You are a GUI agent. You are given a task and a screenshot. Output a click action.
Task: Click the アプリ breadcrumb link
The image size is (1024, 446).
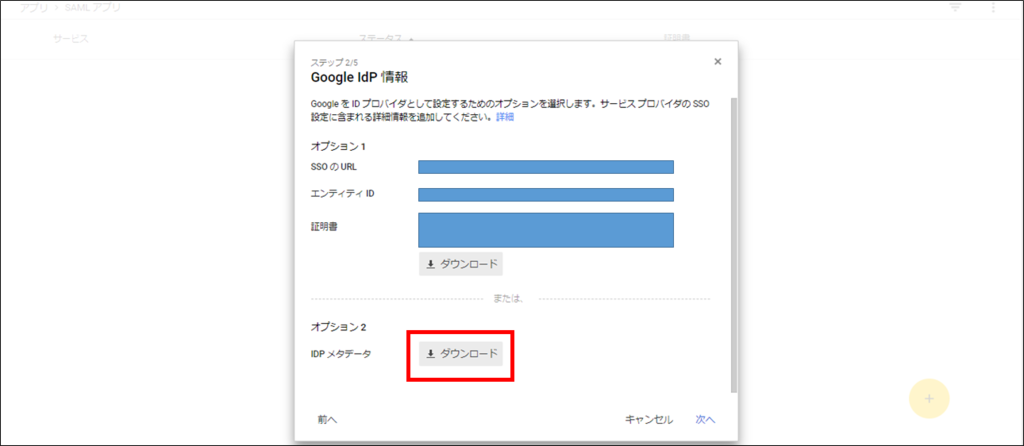[x=34, y=8]
